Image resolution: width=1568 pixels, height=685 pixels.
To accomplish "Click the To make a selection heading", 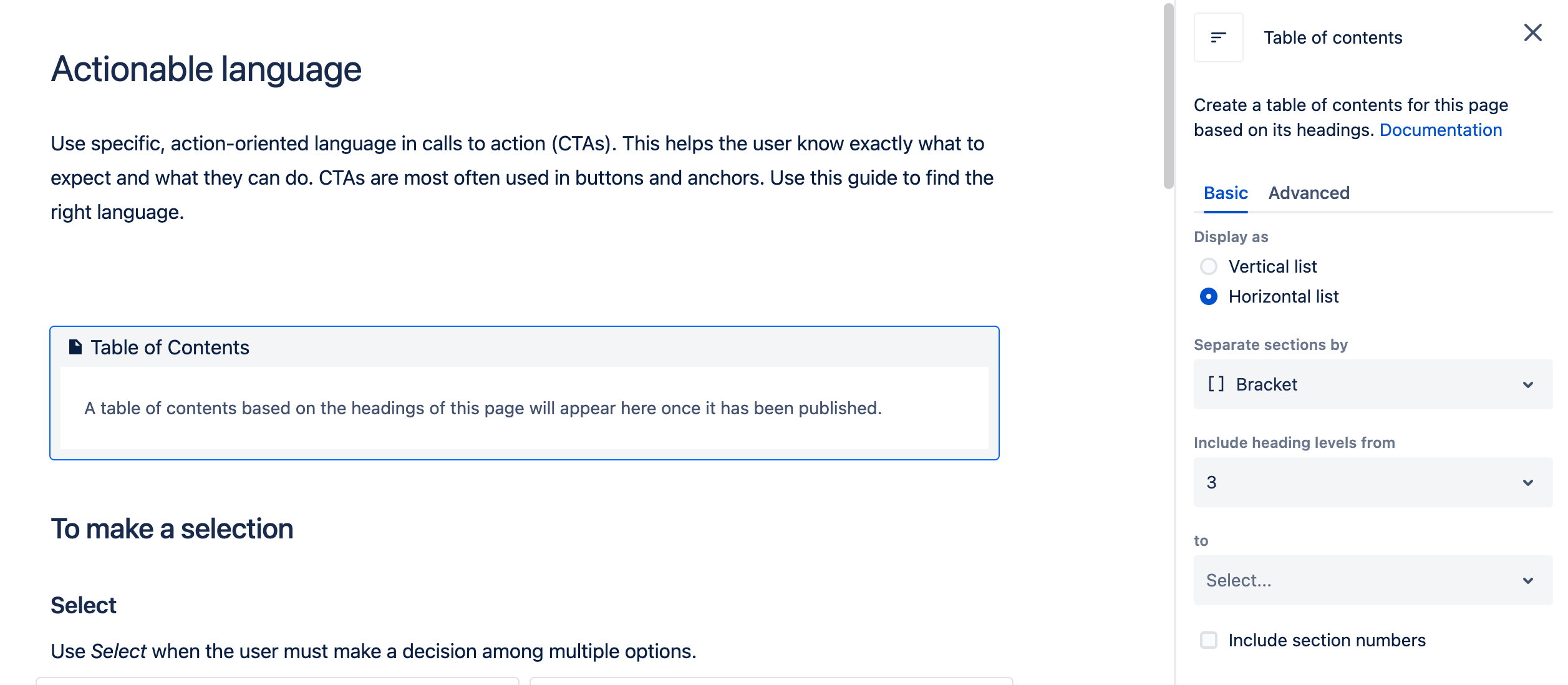I will point(172,529).
